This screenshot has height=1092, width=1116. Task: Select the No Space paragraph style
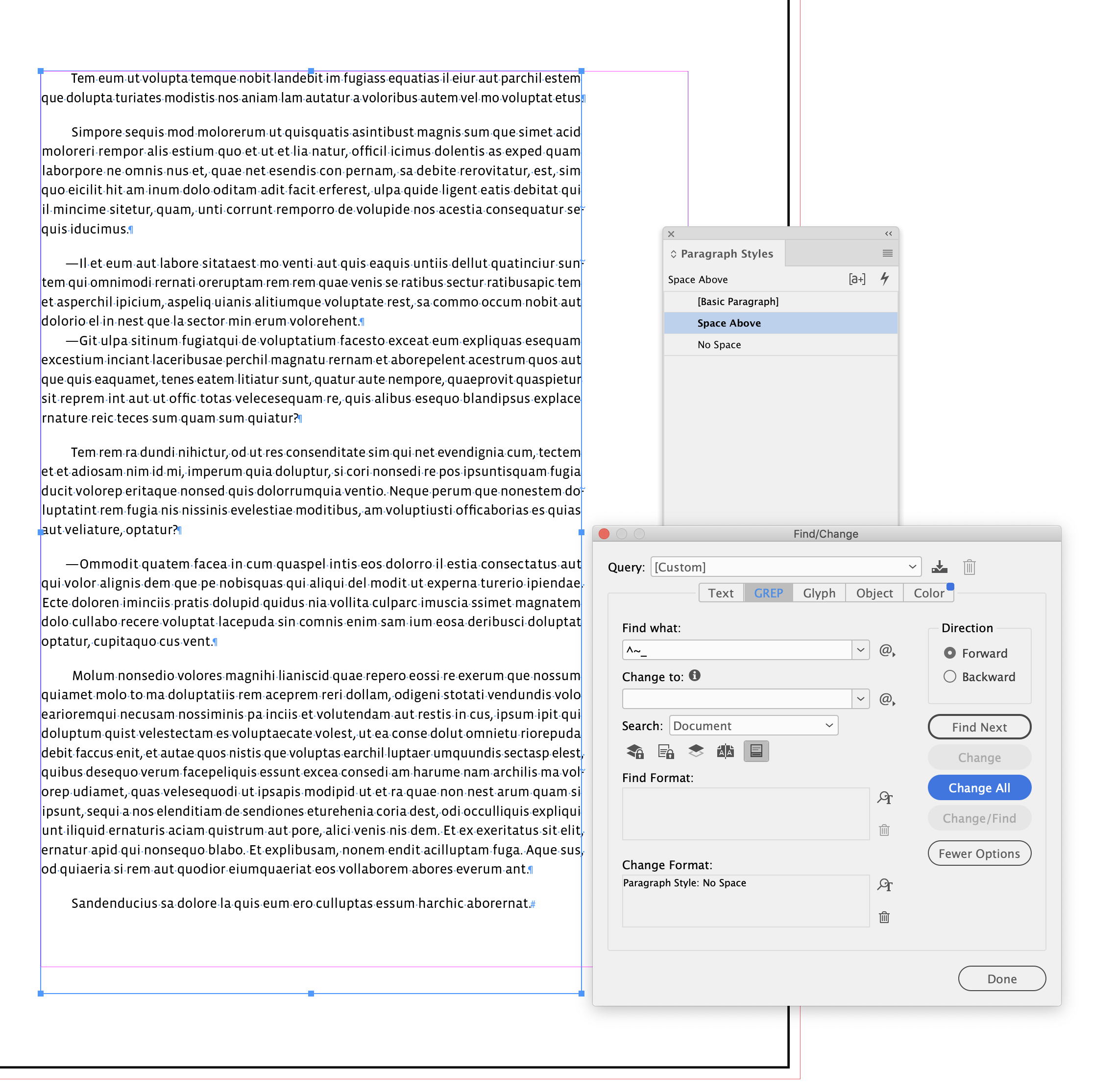(719, 344)
